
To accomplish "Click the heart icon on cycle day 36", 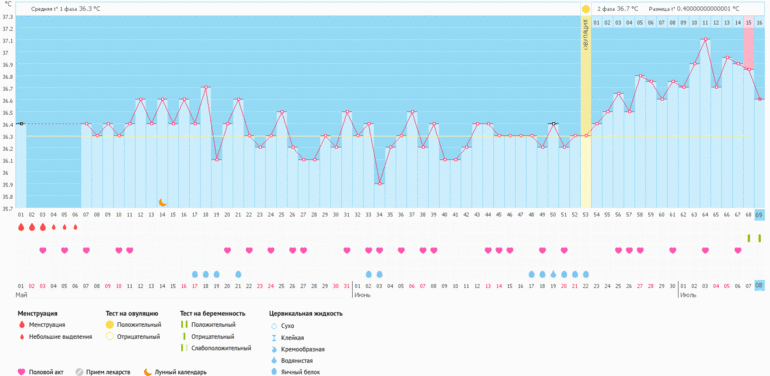I will (x=401, y=250).
